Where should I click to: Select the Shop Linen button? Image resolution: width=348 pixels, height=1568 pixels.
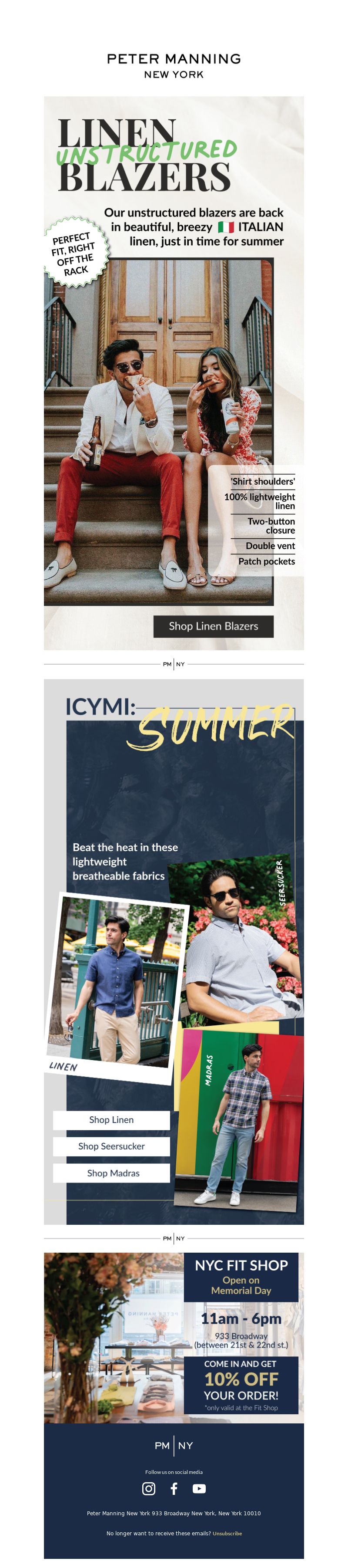[111, 1119]
